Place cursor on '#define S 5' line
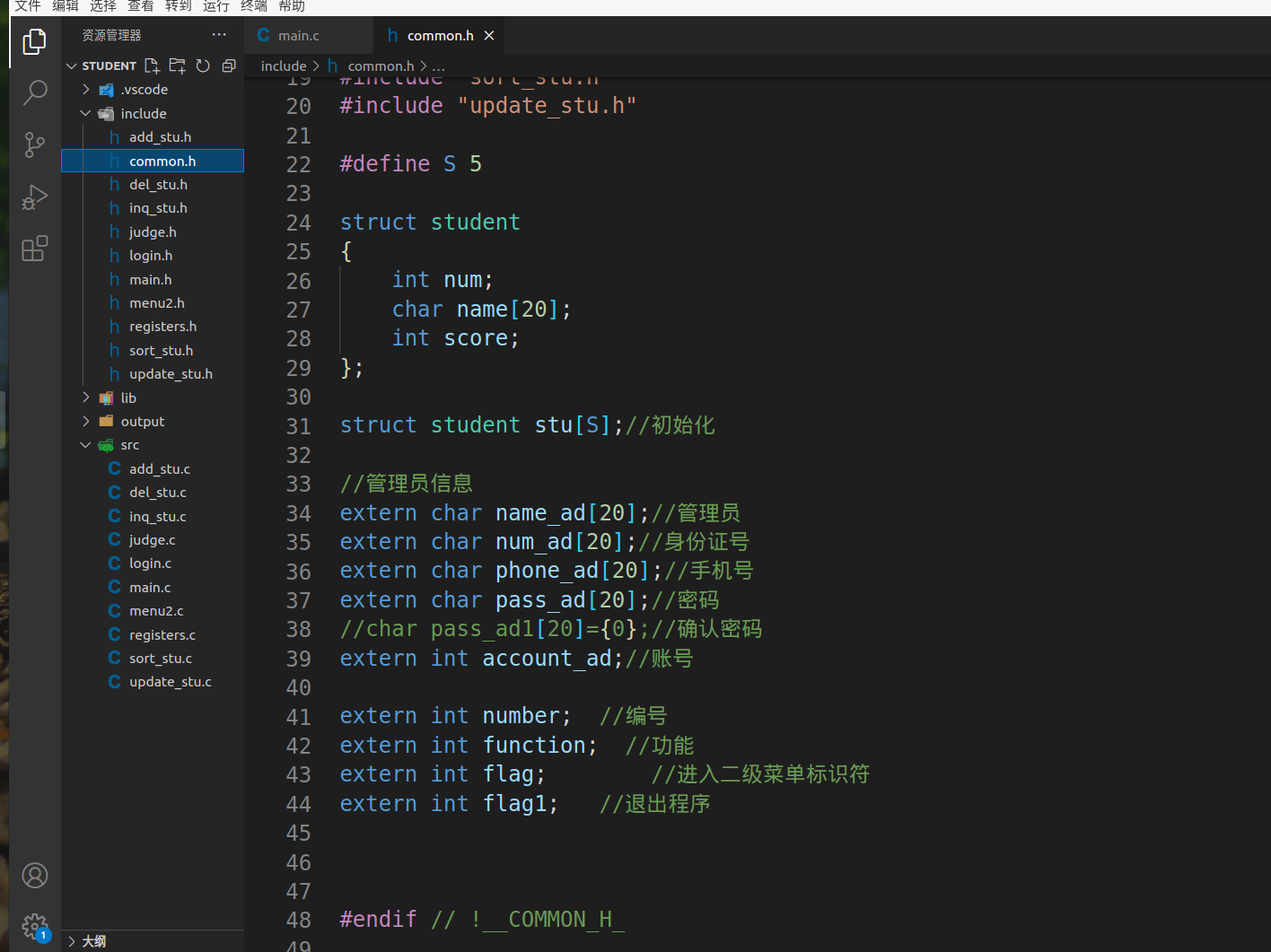 point(410,164)
